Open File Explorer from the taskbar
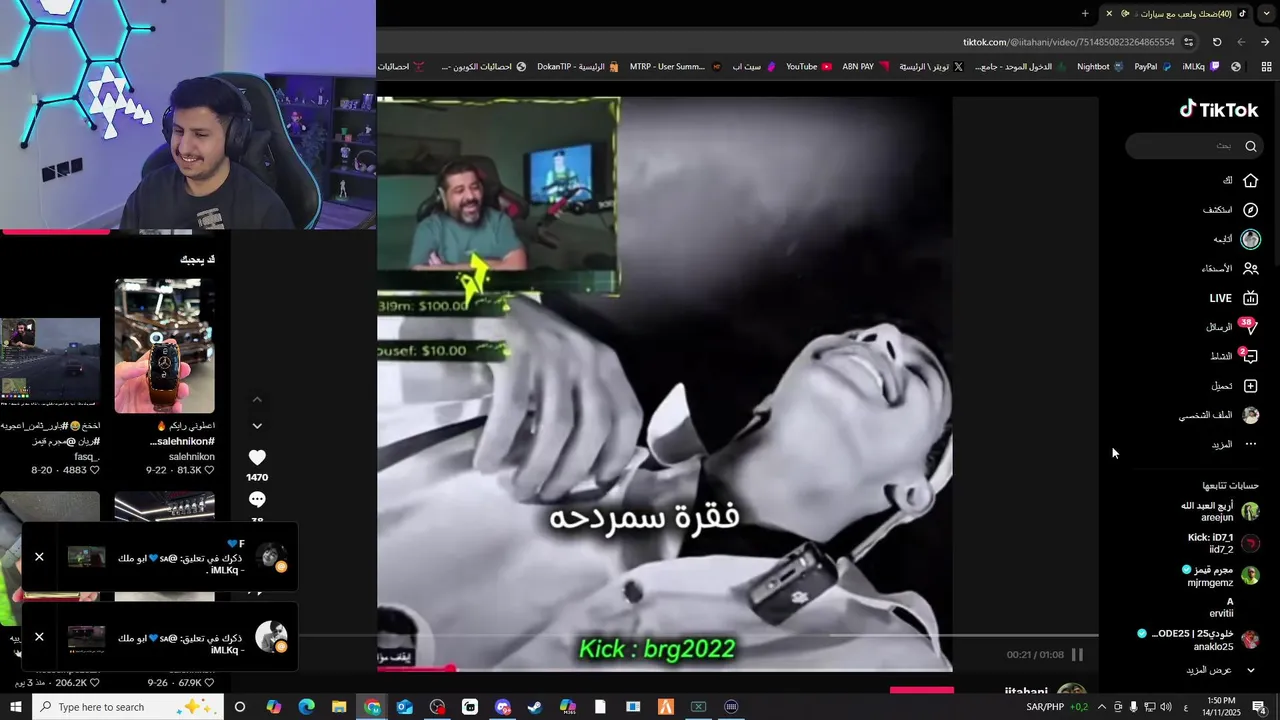1280x720 pixels. [x=339, y=707]
